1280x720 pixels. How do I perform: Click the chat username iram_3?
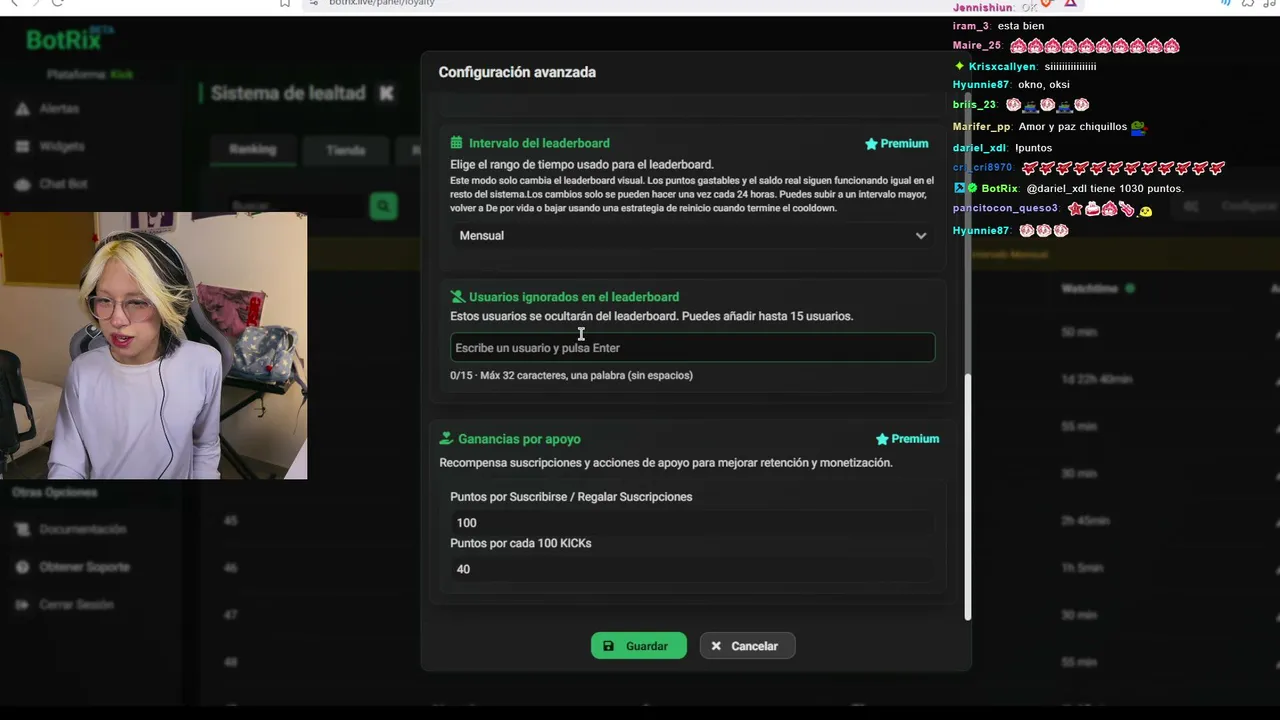(x=972, y=26)
